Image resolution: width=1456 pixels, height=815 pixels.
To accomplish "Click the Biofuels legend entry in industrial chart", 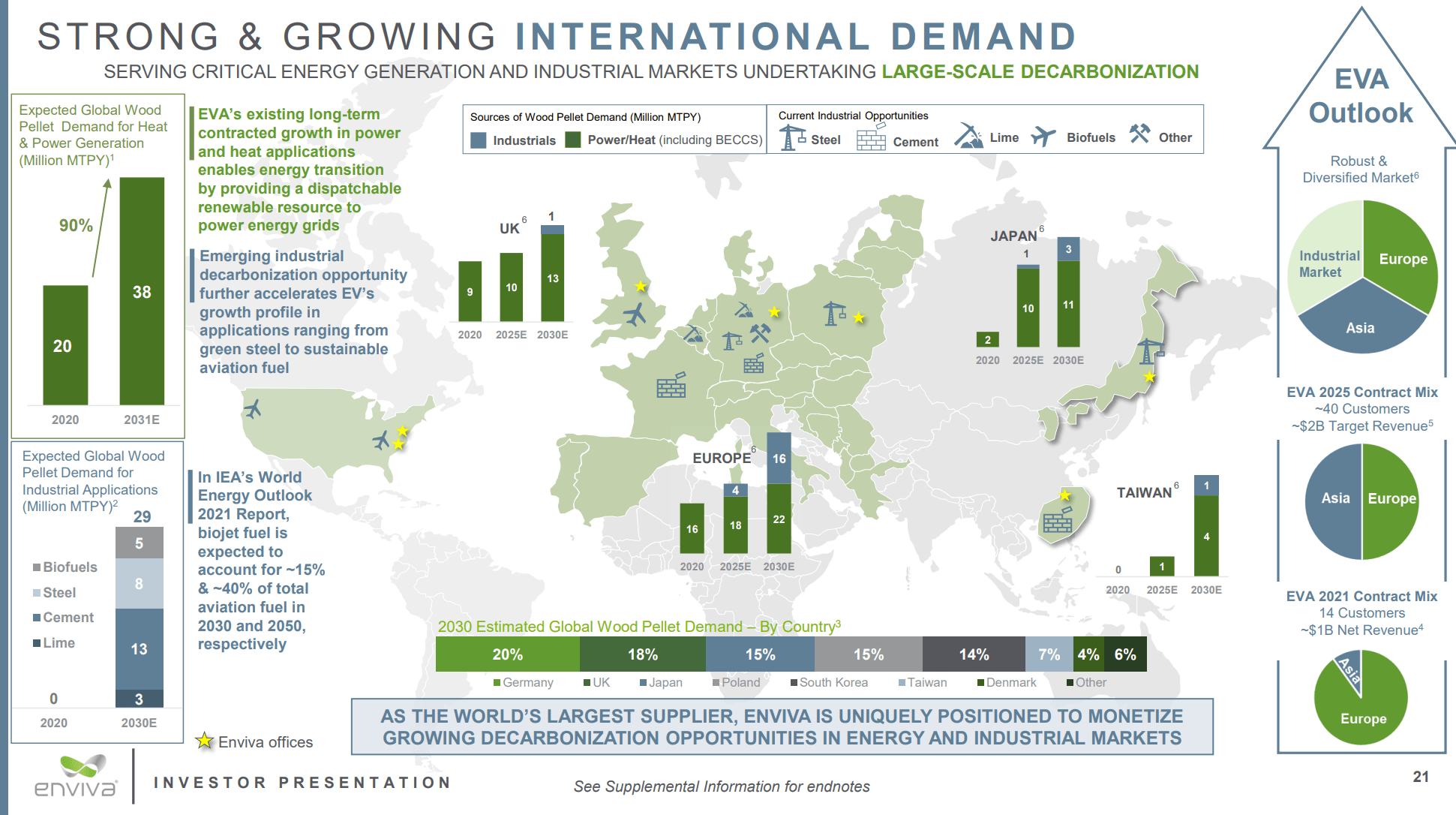I will coord(65,567).
